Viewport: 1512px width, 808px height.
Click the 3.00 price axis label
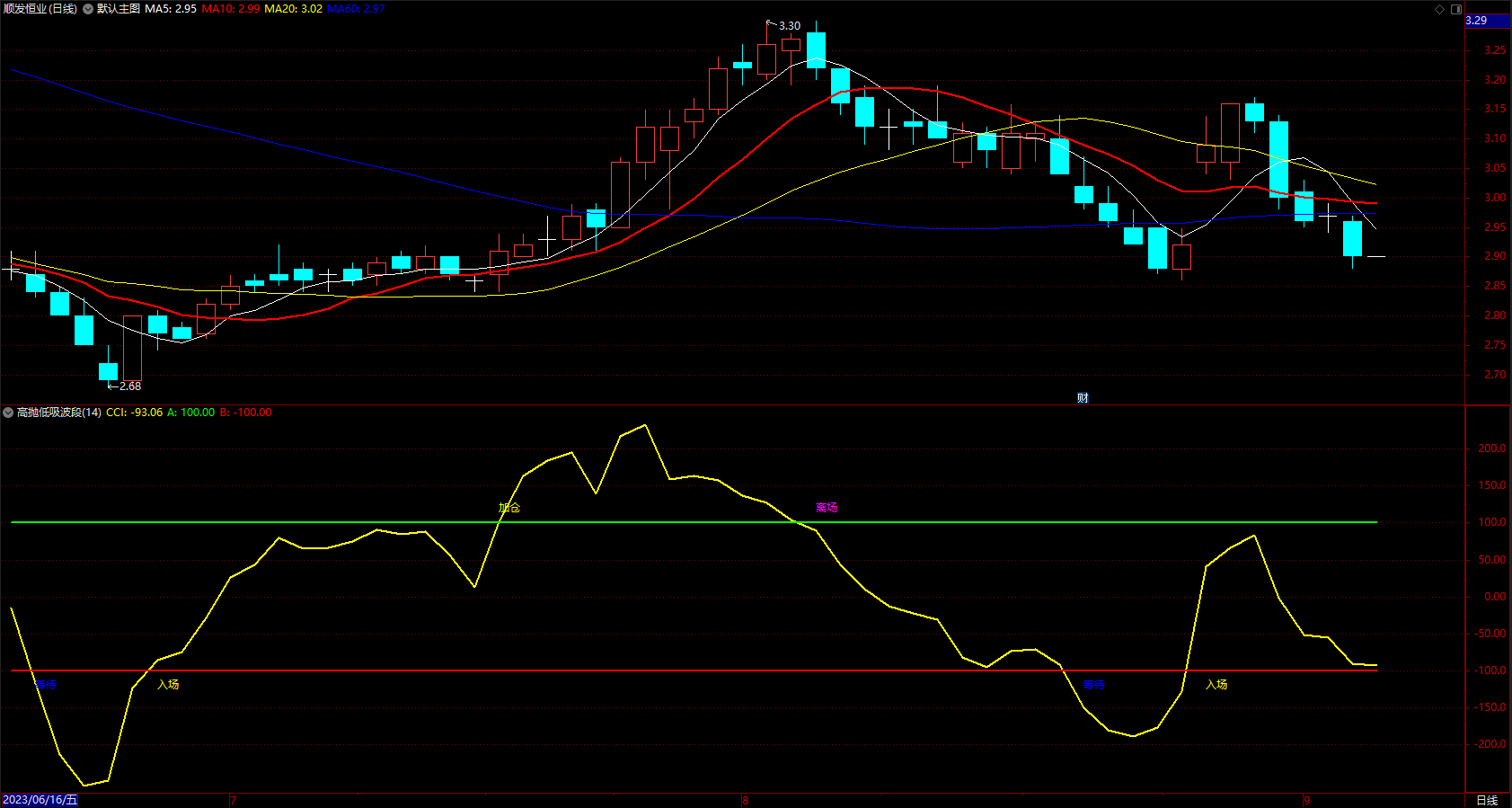[1495, 198]
